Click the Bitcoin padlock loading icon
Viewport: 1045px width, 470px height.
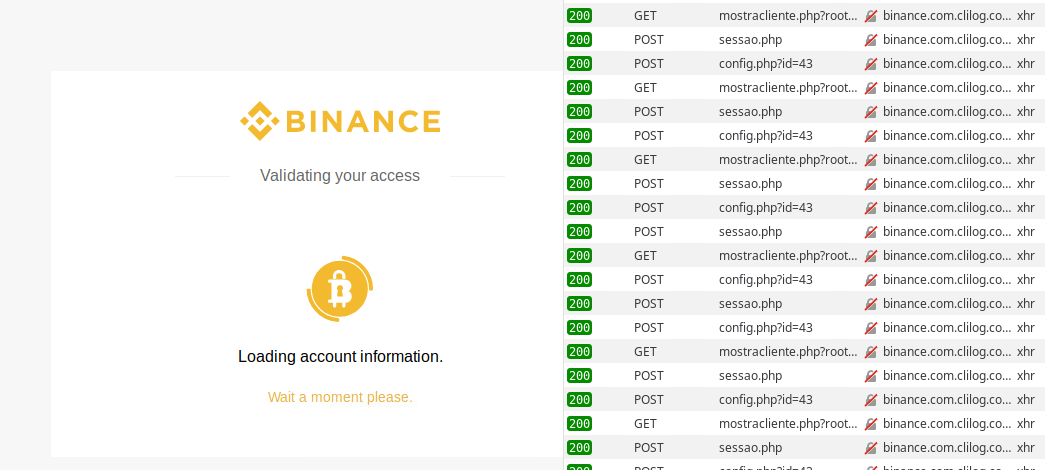[340, 289]
